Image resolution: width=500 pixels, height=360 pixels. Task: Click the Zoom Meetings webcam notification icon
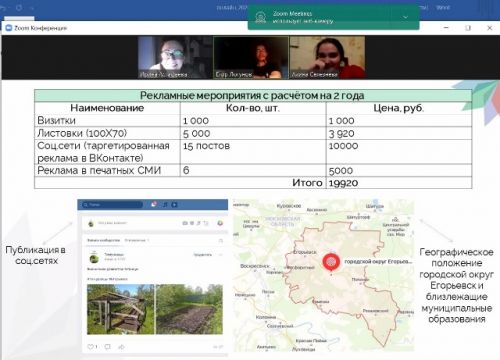coord(260,17)
